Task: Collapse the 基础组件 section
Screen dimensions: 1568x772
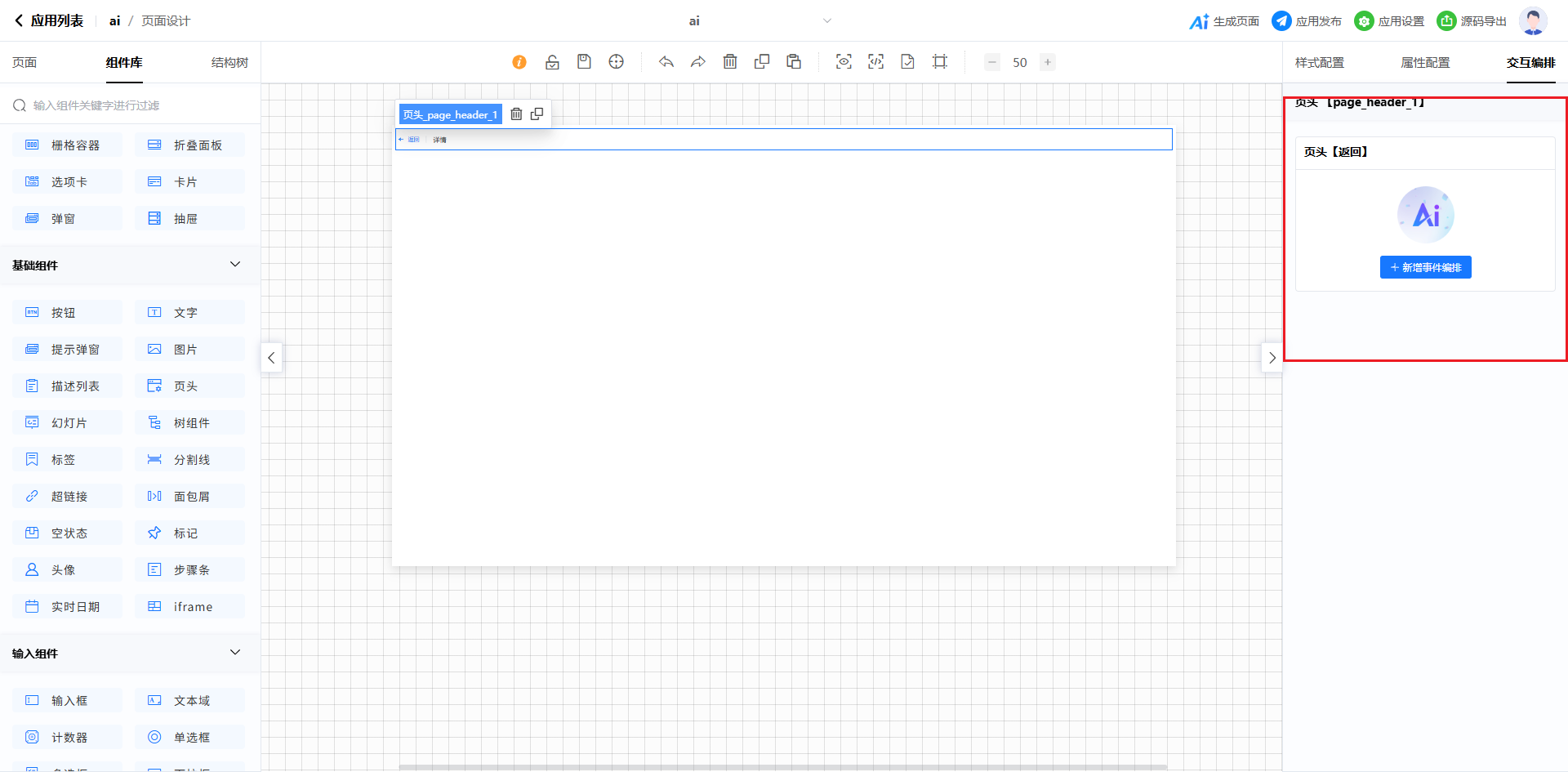Action: click(x=235, y=265)
